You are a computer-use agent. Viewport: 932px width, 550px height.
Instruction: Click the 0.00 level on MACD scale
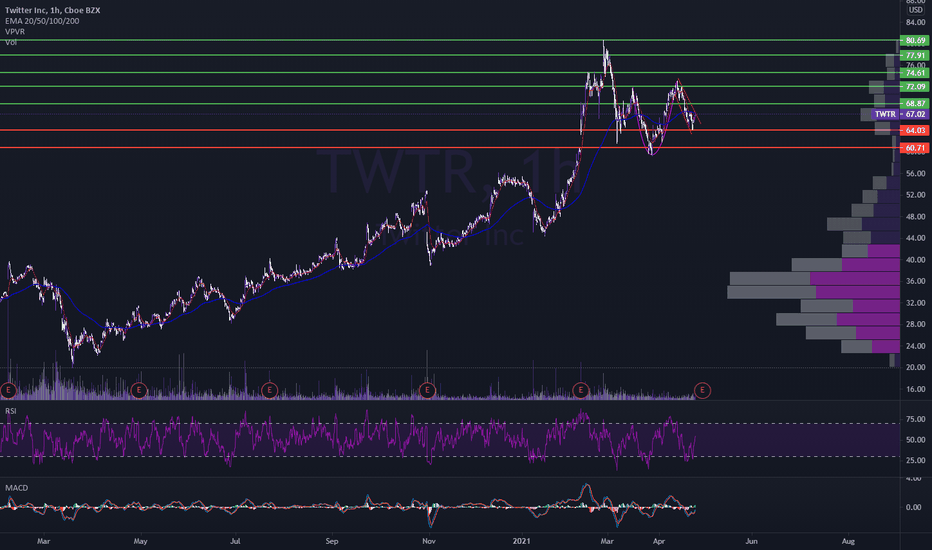(913, 507)
